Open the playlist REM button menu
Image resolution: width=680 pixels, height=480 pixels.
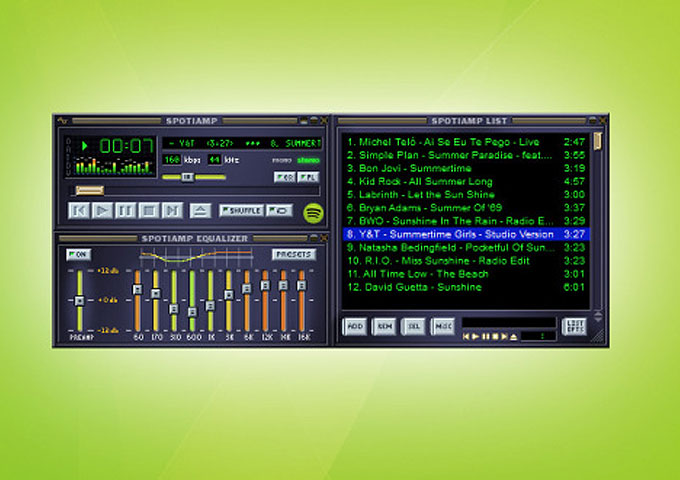pyautogui.click(x=384, y=327)
